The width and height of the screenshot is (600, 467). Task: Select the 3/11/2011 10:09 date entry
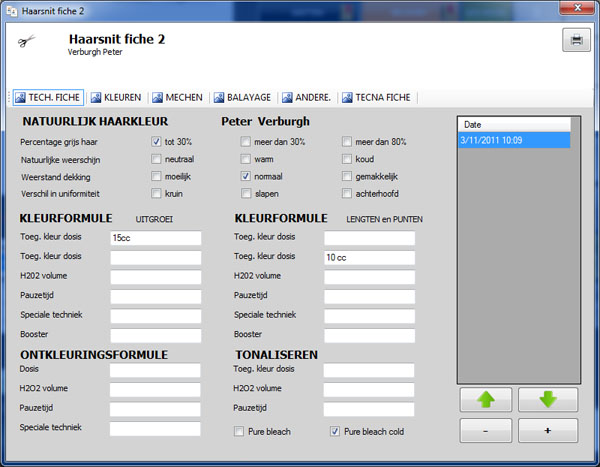514,140
